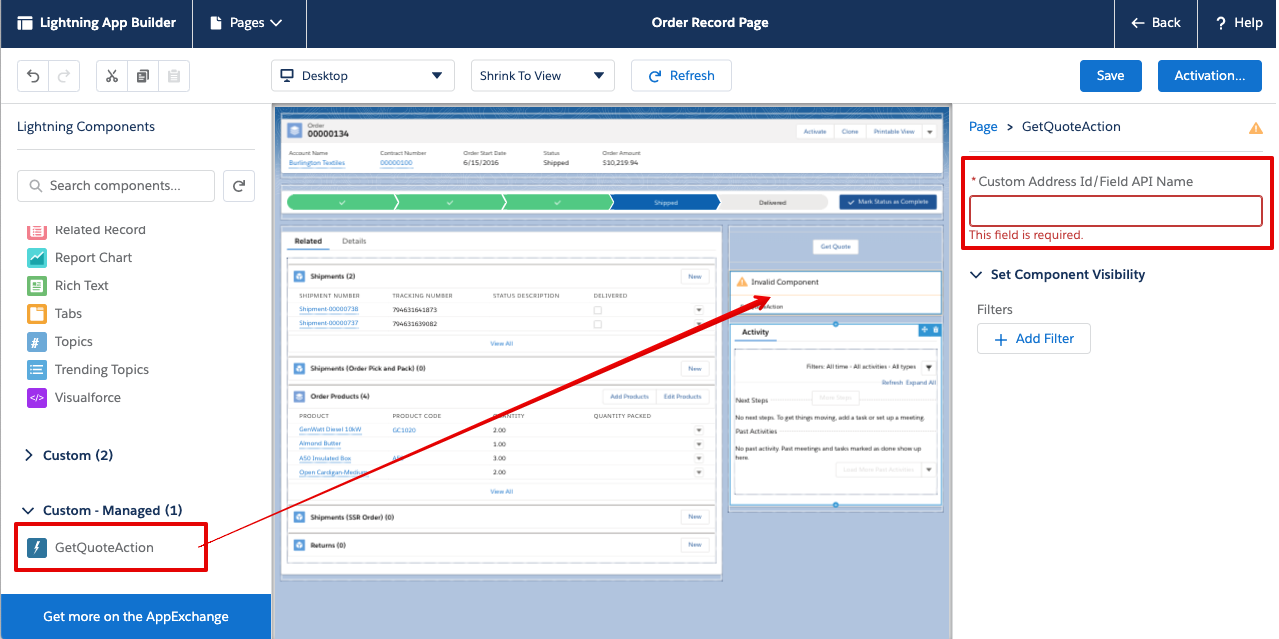Select the Delivered step in the status path
The height and width of the screenshot is (639, 1279).
(x=773, y=202)
